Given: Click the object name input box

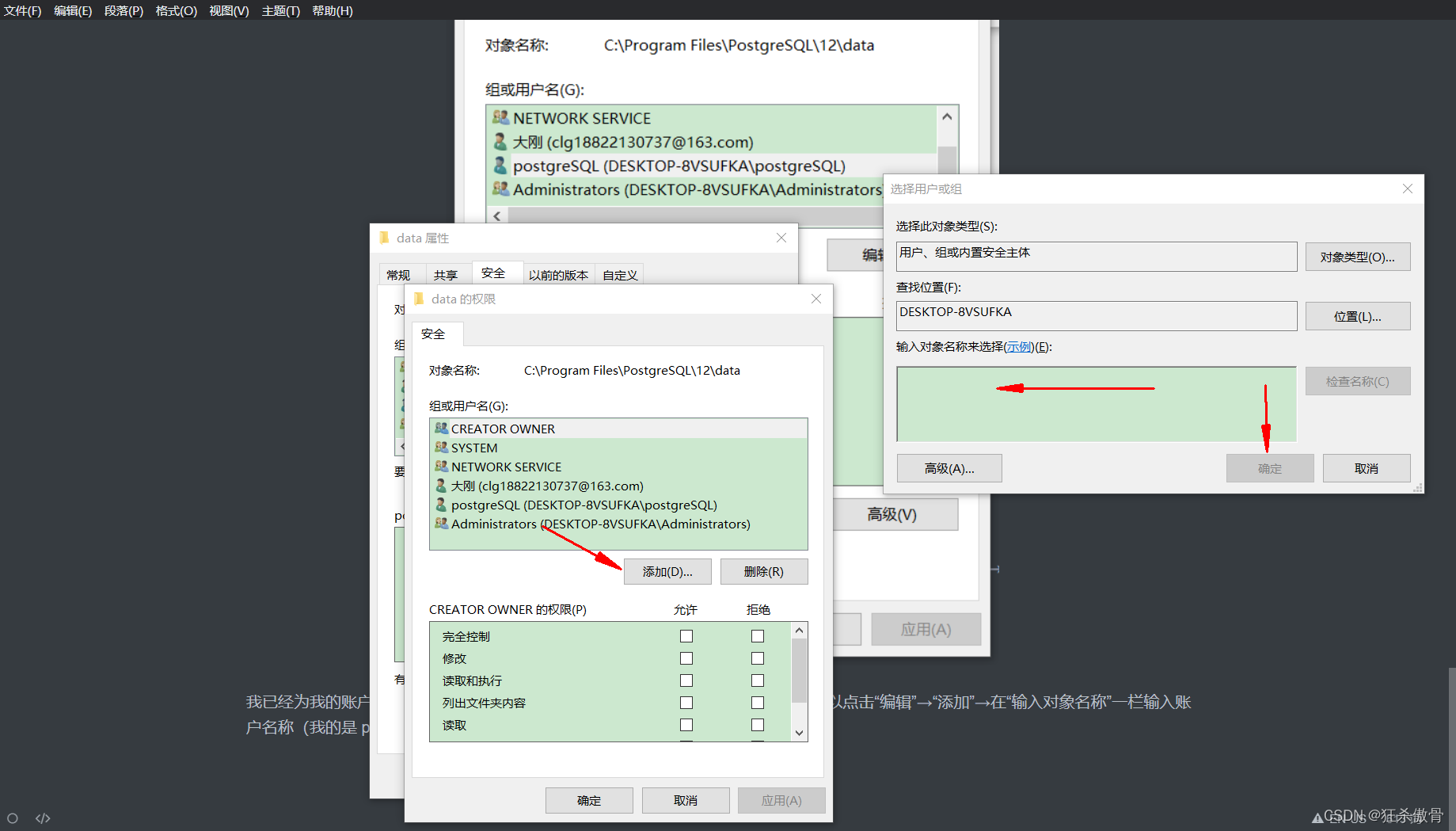Looking at the screenshot, I should (x=1097, y=404).
